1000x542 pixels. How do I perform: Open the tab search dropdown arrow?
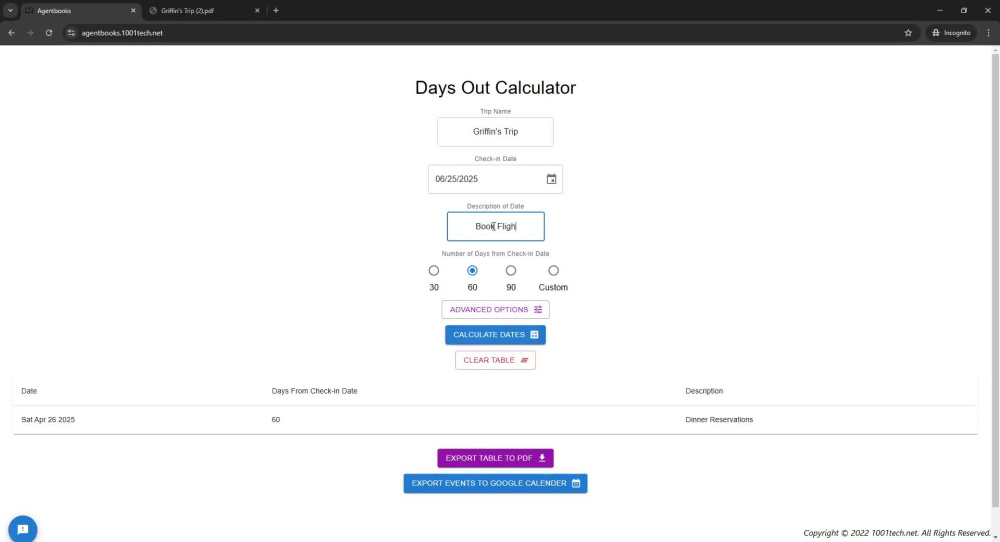[10, 10]
